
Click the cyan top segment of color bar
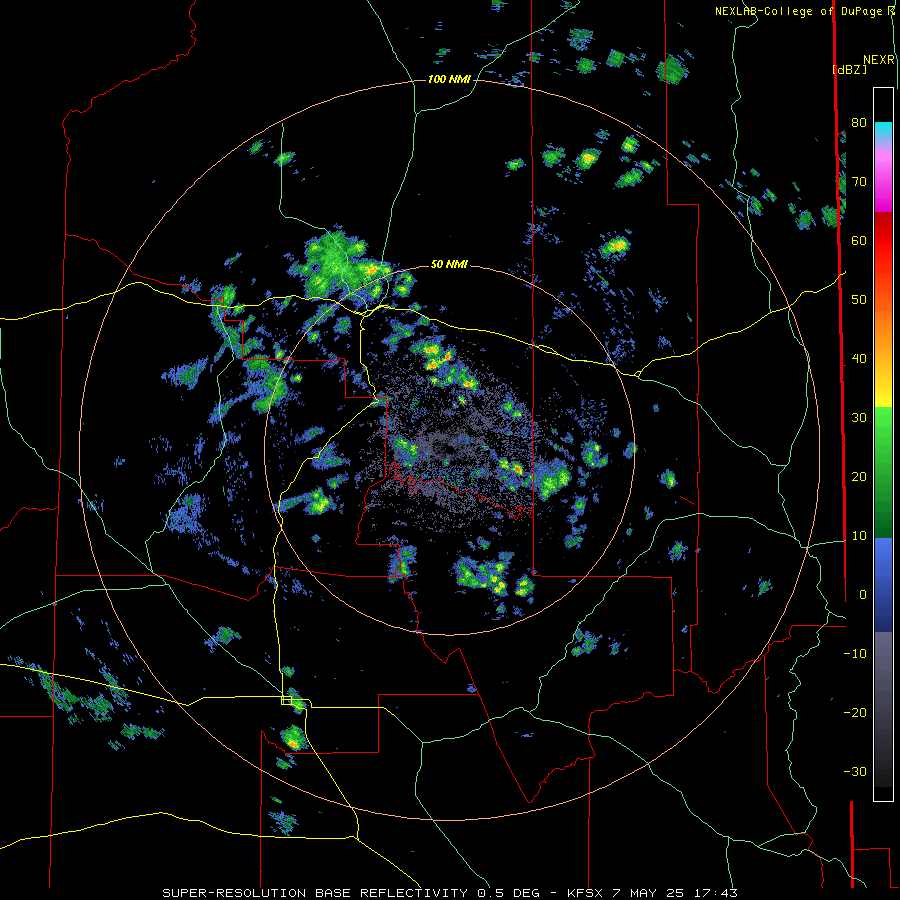(883, 132)
